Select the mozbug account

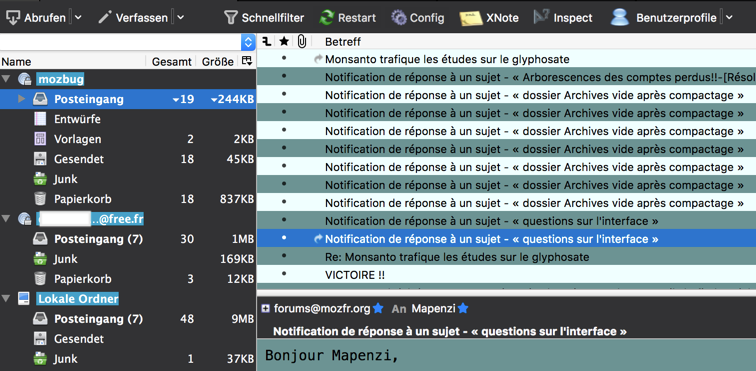pos(60,79)
